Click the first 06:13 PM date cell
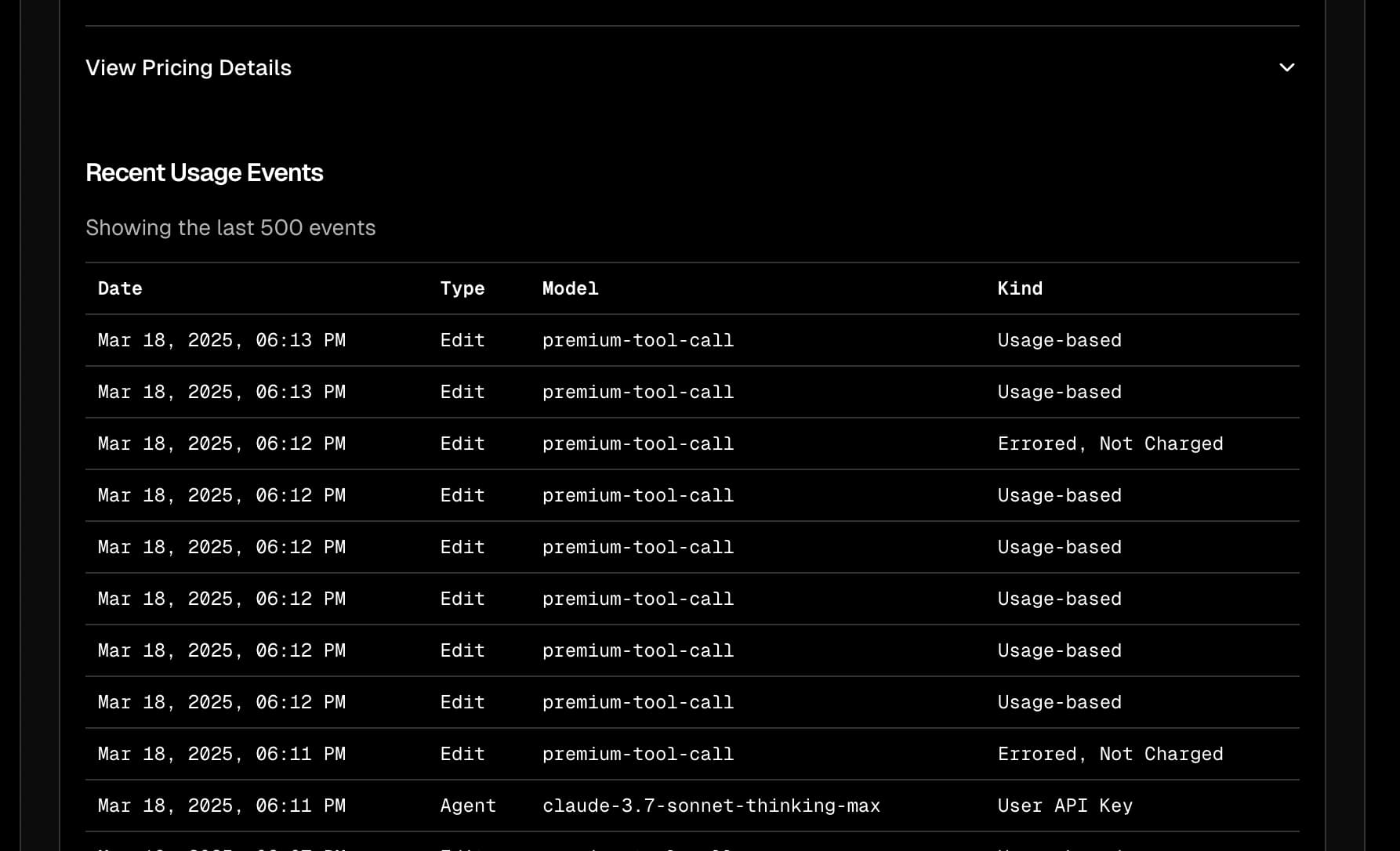 pos(222,340)
